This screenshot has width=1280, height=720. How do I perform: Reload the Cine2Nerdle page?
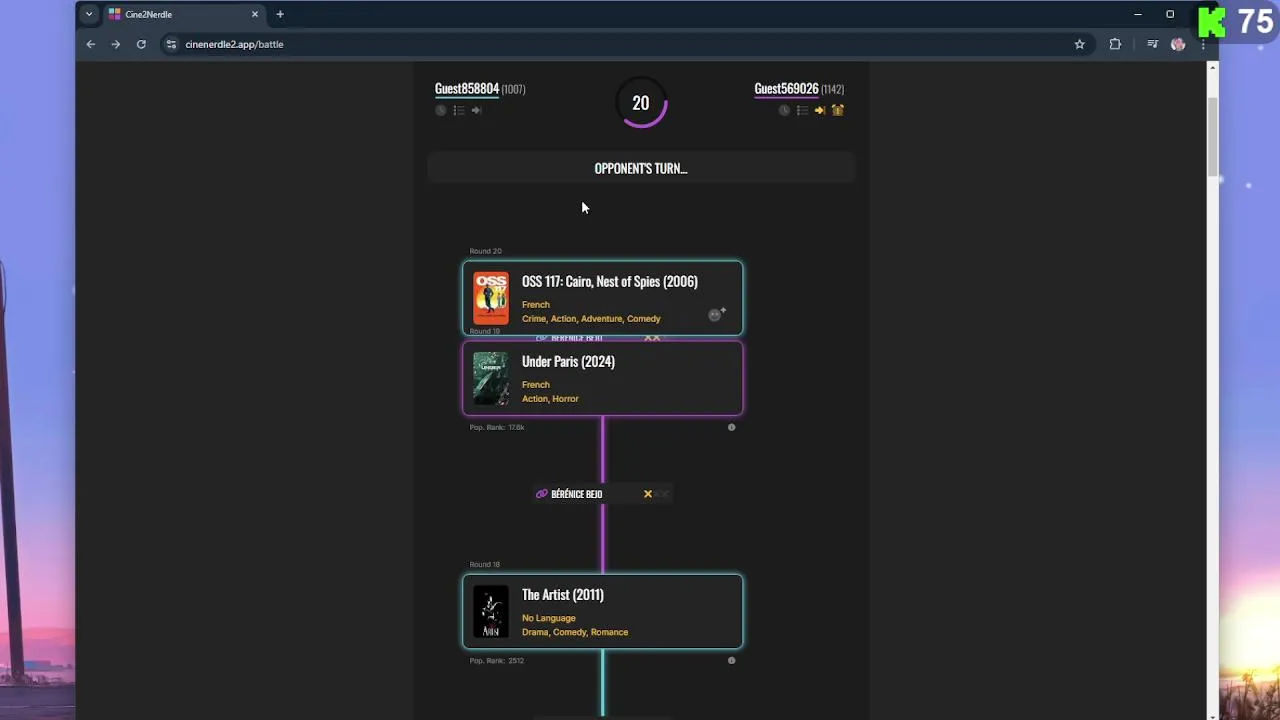pyautogui.click(x=141, y=44)
